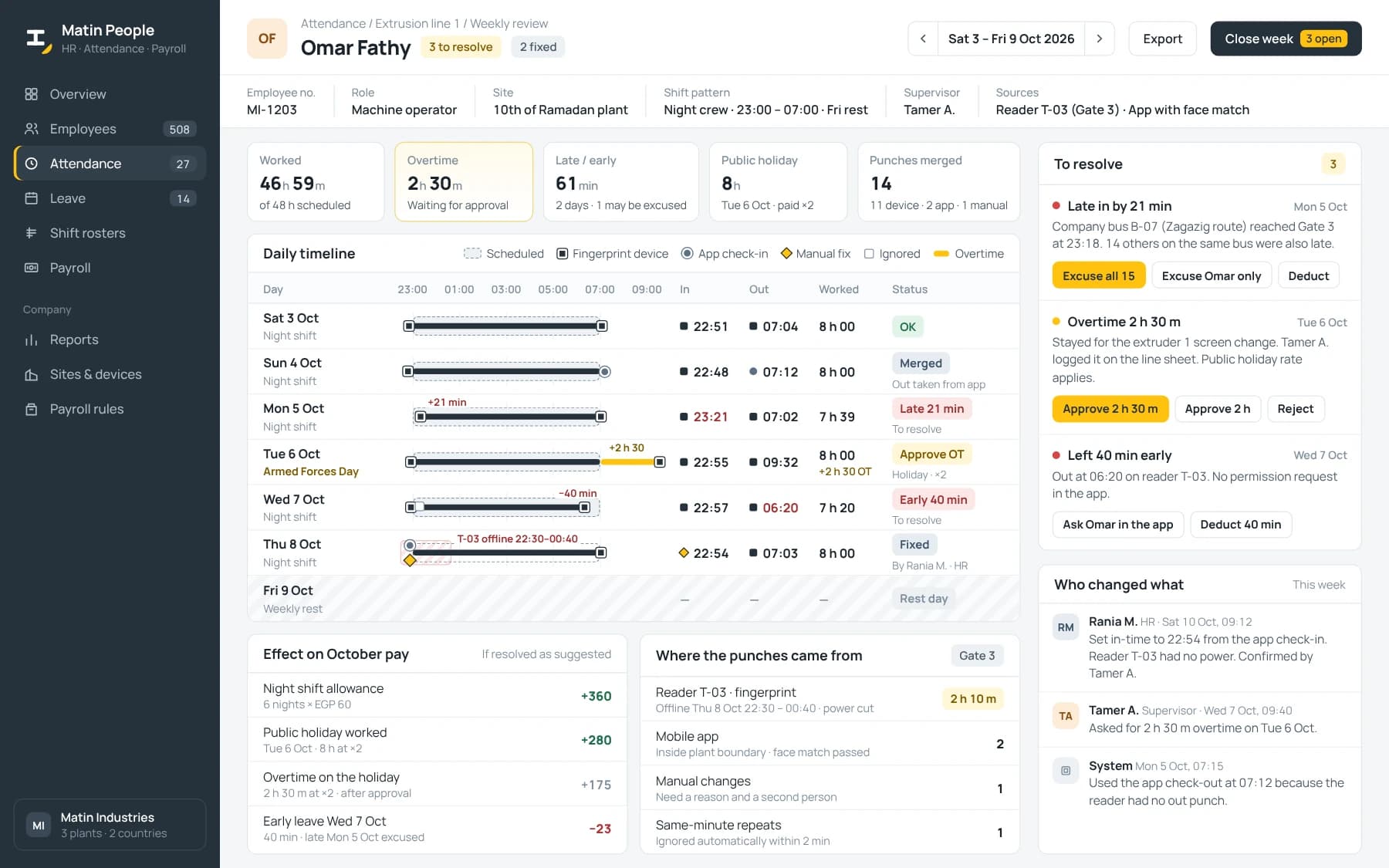The height and width of the screenshot is (868, 1389).
Task: Click Approve OT status on Tue 6 Oct
Action: [931, 454]
